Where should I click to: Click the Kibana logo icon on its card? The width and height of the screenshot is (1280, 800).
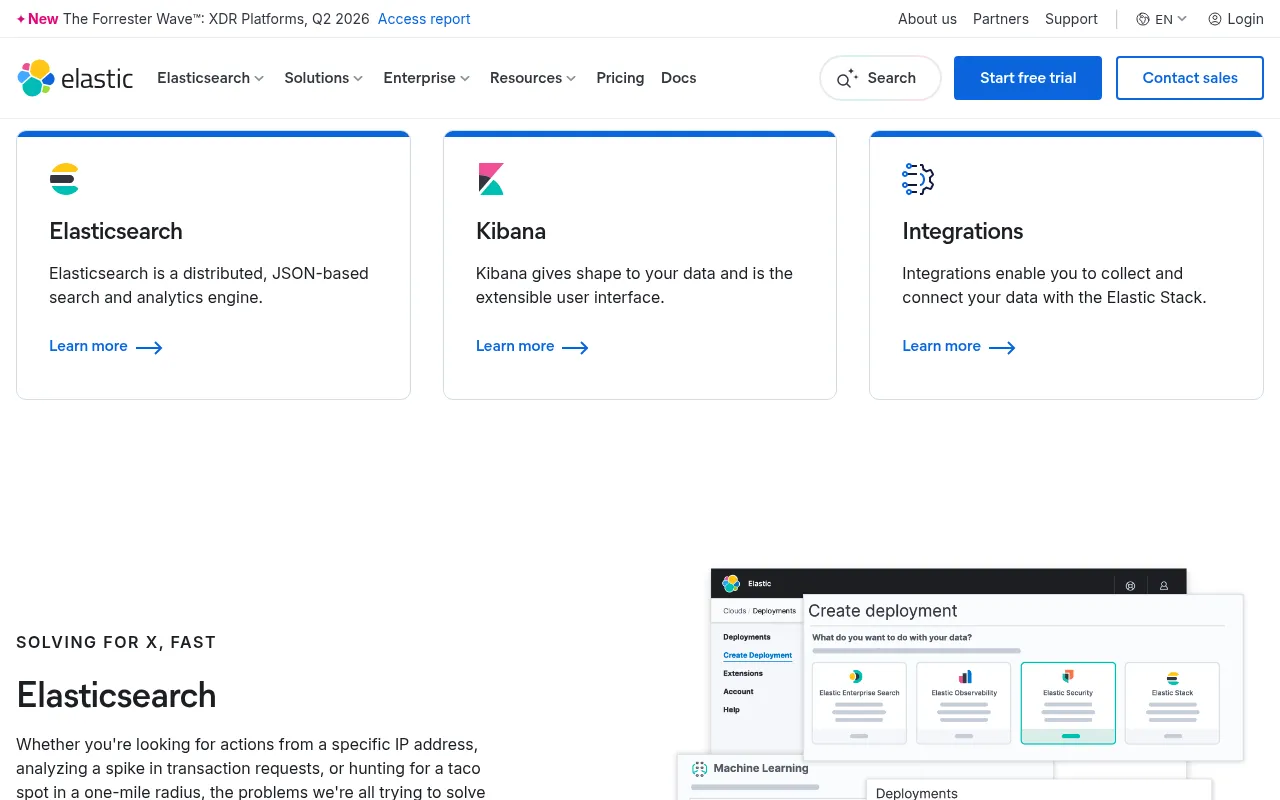[491, 179]
